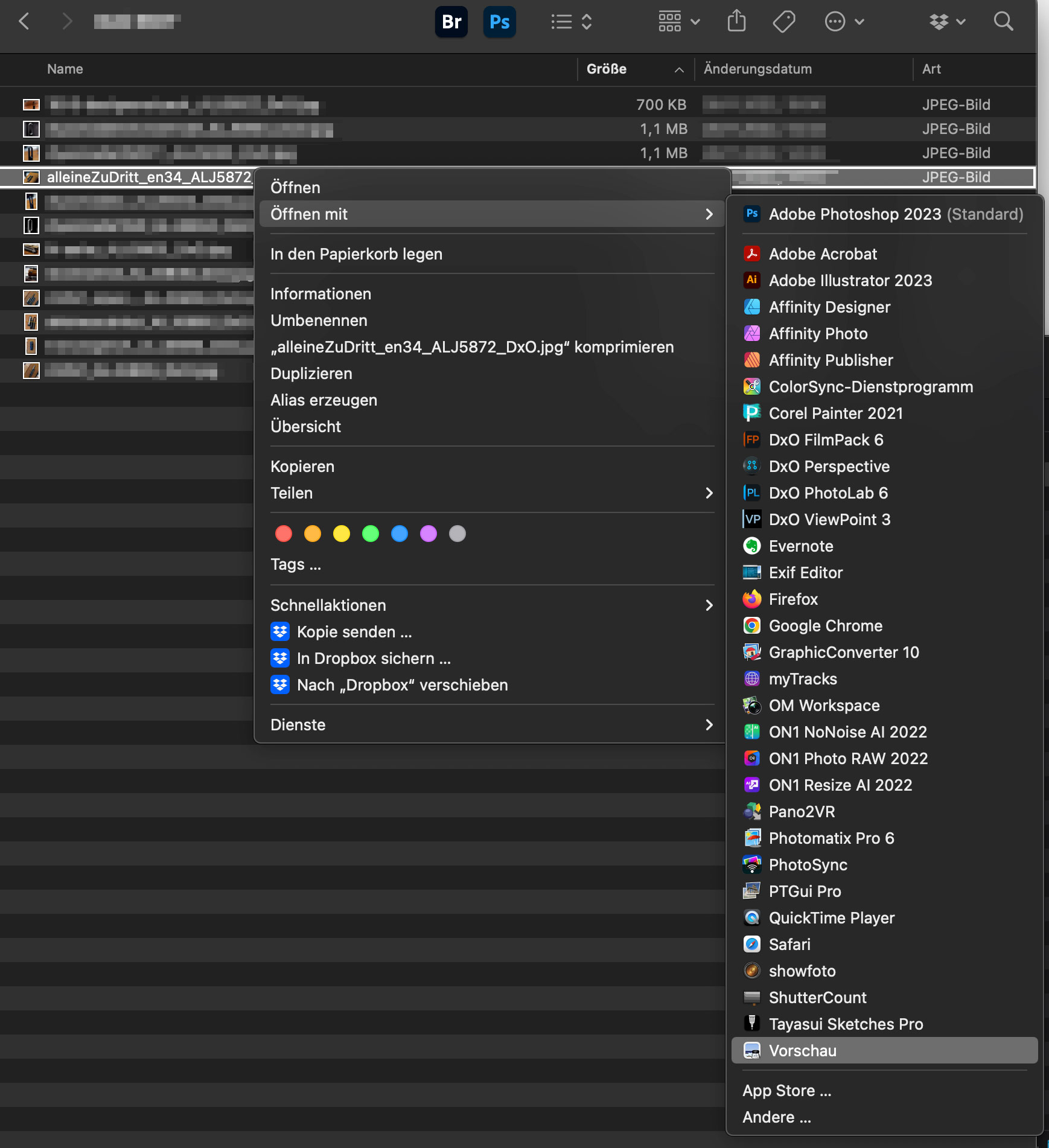Sort by Größe column header
This screenshot has width=1049, height=1148.
pos(636,69)
